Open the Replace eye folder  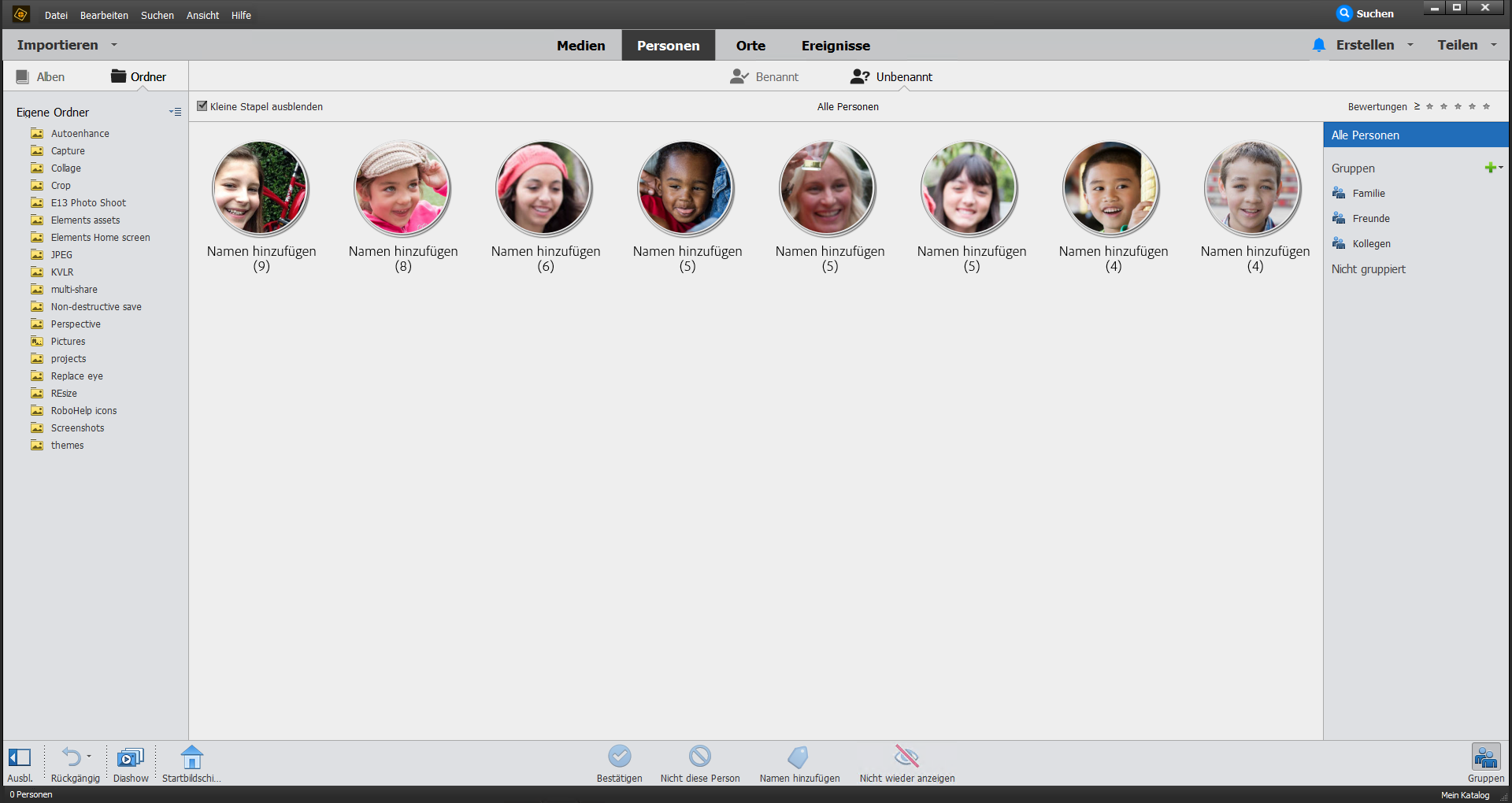point(77,376)
